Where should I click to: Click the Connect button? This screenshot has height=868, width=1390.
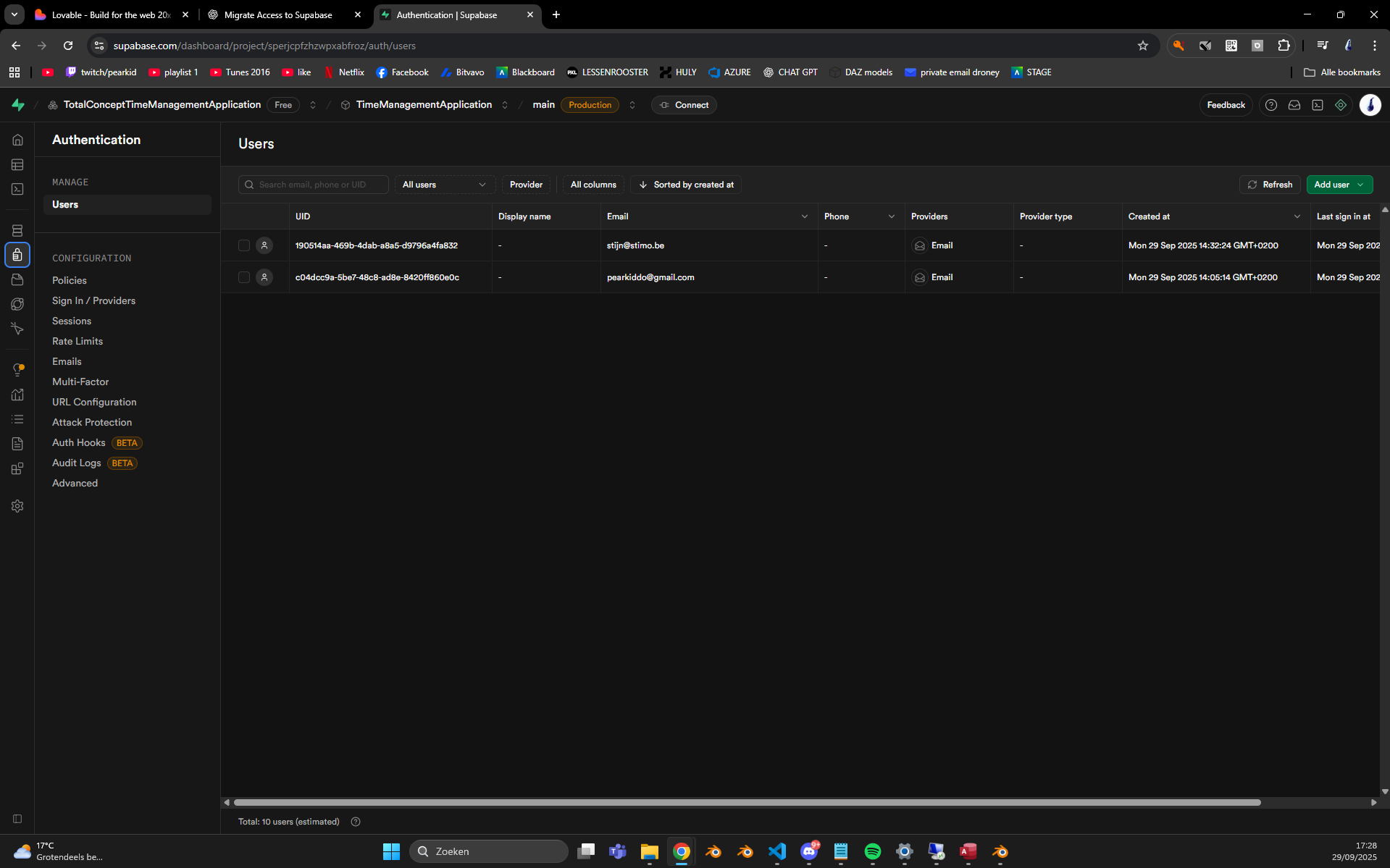coord(683,105)
